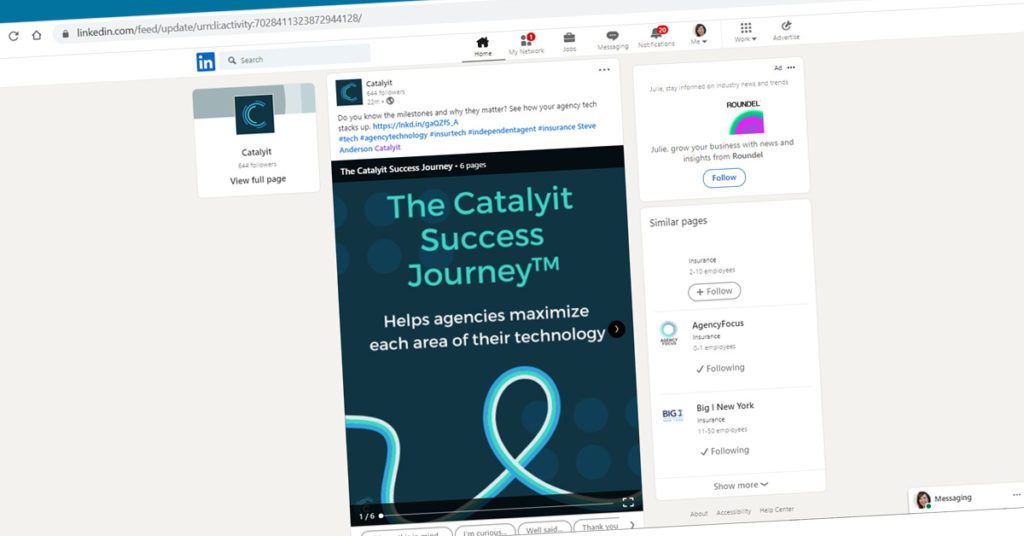Click the 1 / 6 page indicator
The height and width of the screenshot is (536, 1024).
367,516
